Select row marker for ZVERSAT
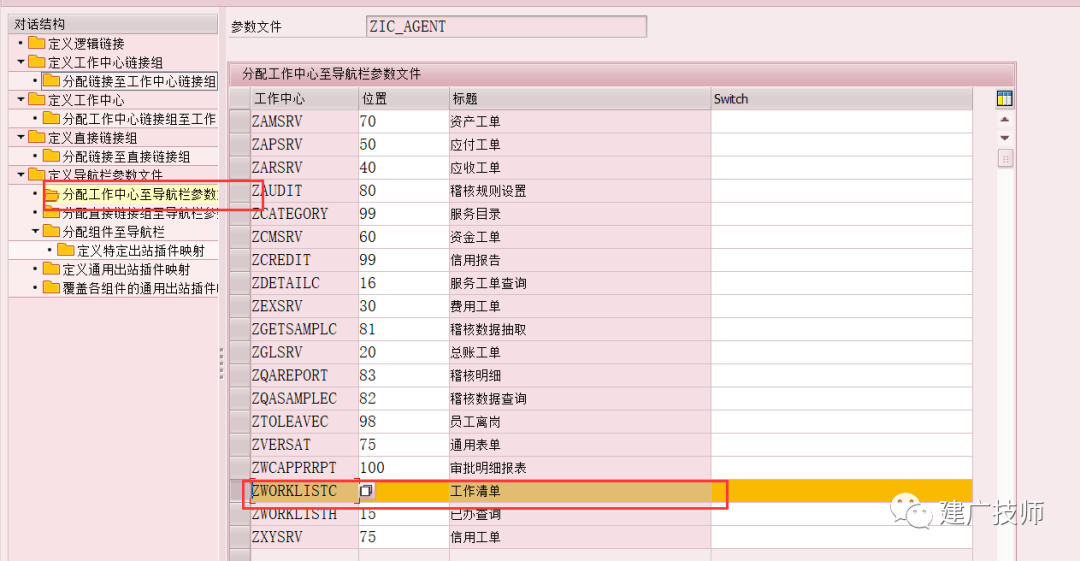The image size is (1080, 561). [x=240, y=445]
